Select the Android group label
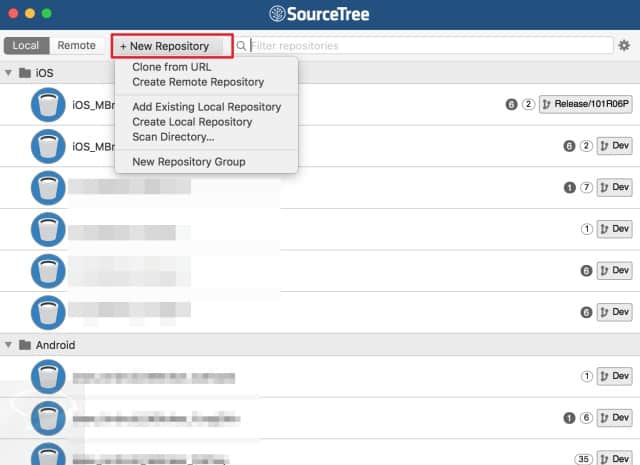This screenshot has width=640, height=465. 56,345
